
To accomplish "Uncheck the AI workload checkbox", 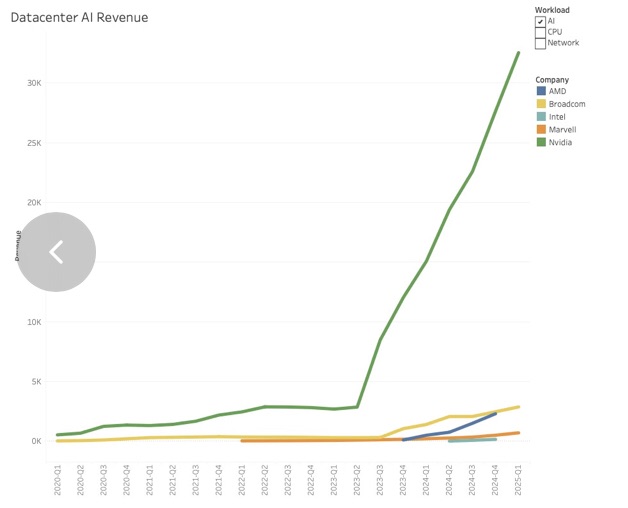I will (x=541, y=21).
